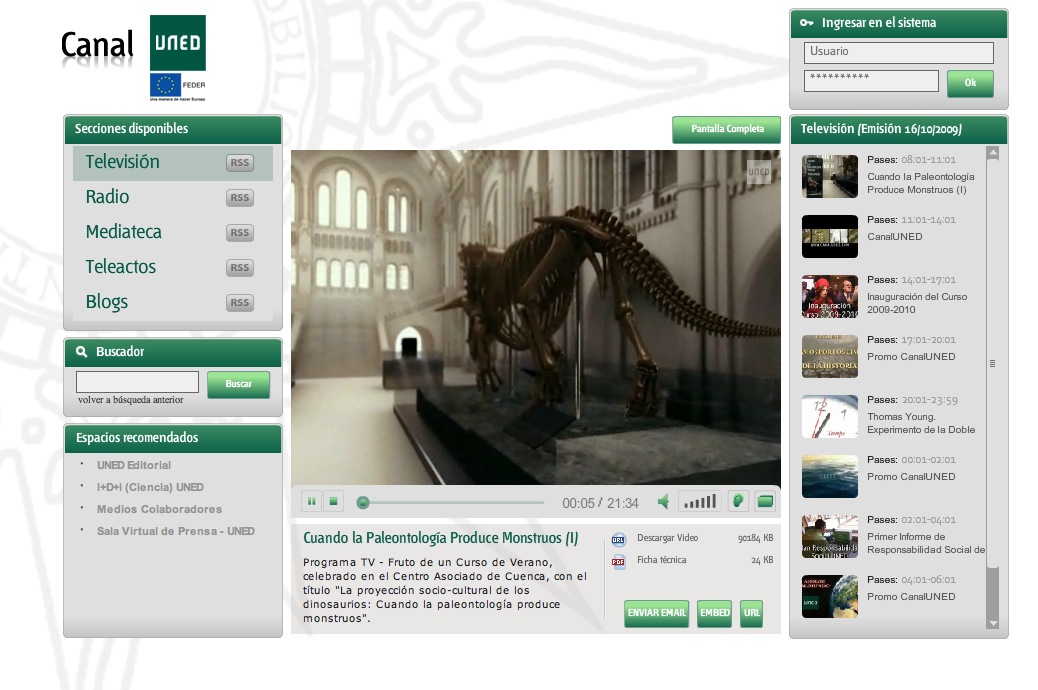Click the RSS badge next to Radio
Screen dimensions: 1038x690
click(x=239, y=198)
